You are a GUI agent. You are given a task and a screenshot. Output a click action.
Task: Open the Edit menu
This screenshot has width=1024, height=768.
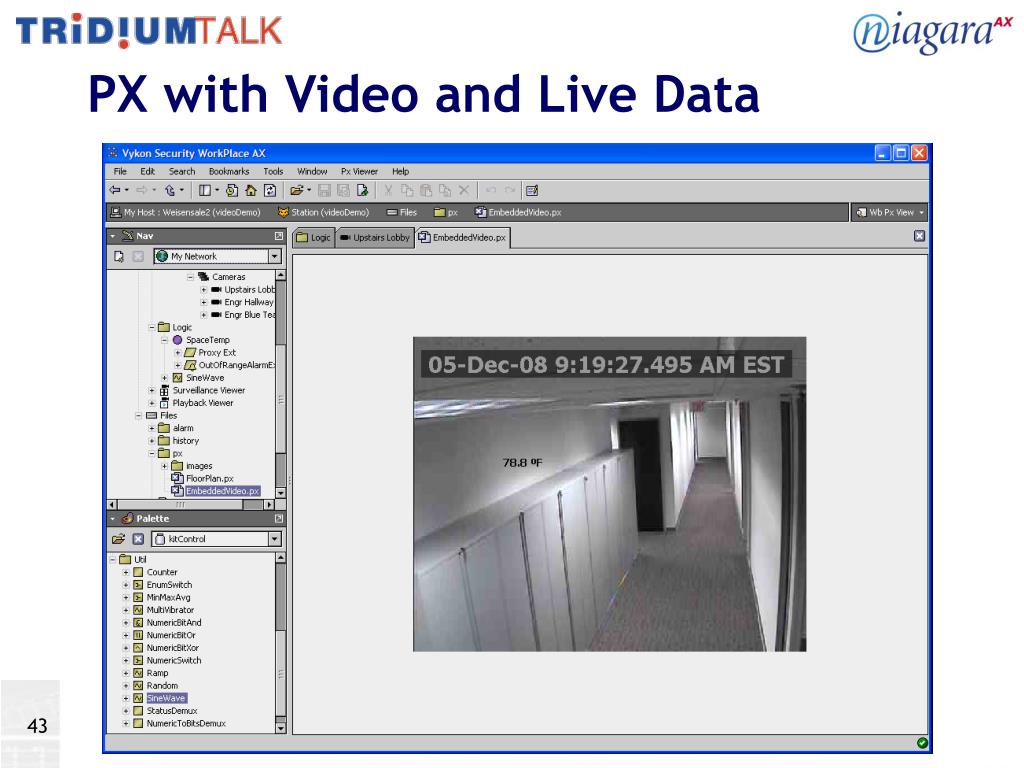pyautogui.click(x=148, y=171)
